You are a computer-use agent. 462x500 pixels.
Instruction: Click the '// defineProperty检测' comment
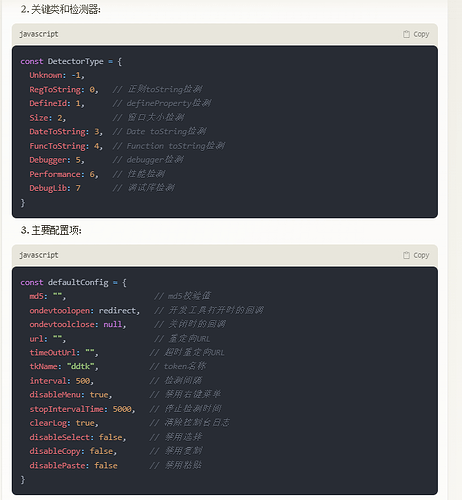coord(161,103)
